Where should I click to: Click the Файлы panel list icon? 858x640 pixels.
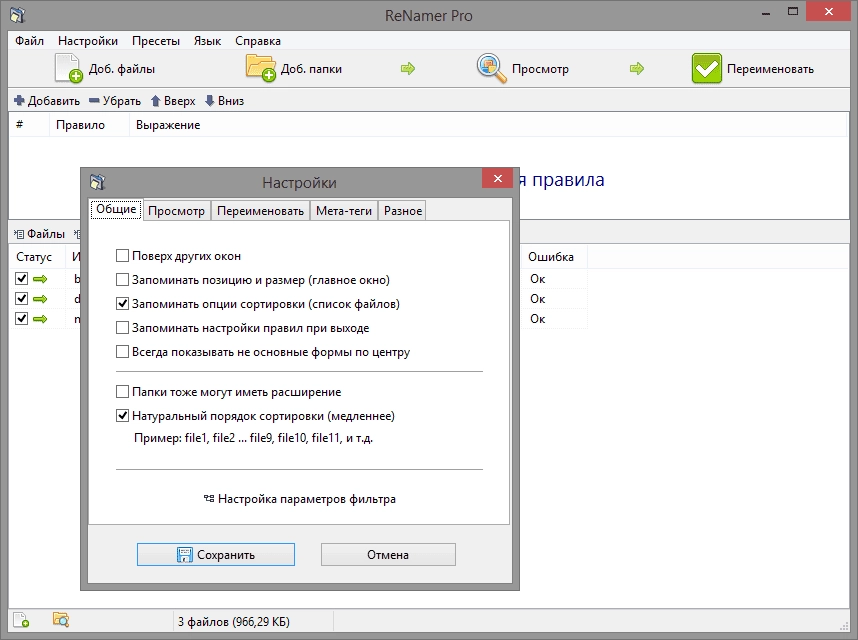pos(19,234)
